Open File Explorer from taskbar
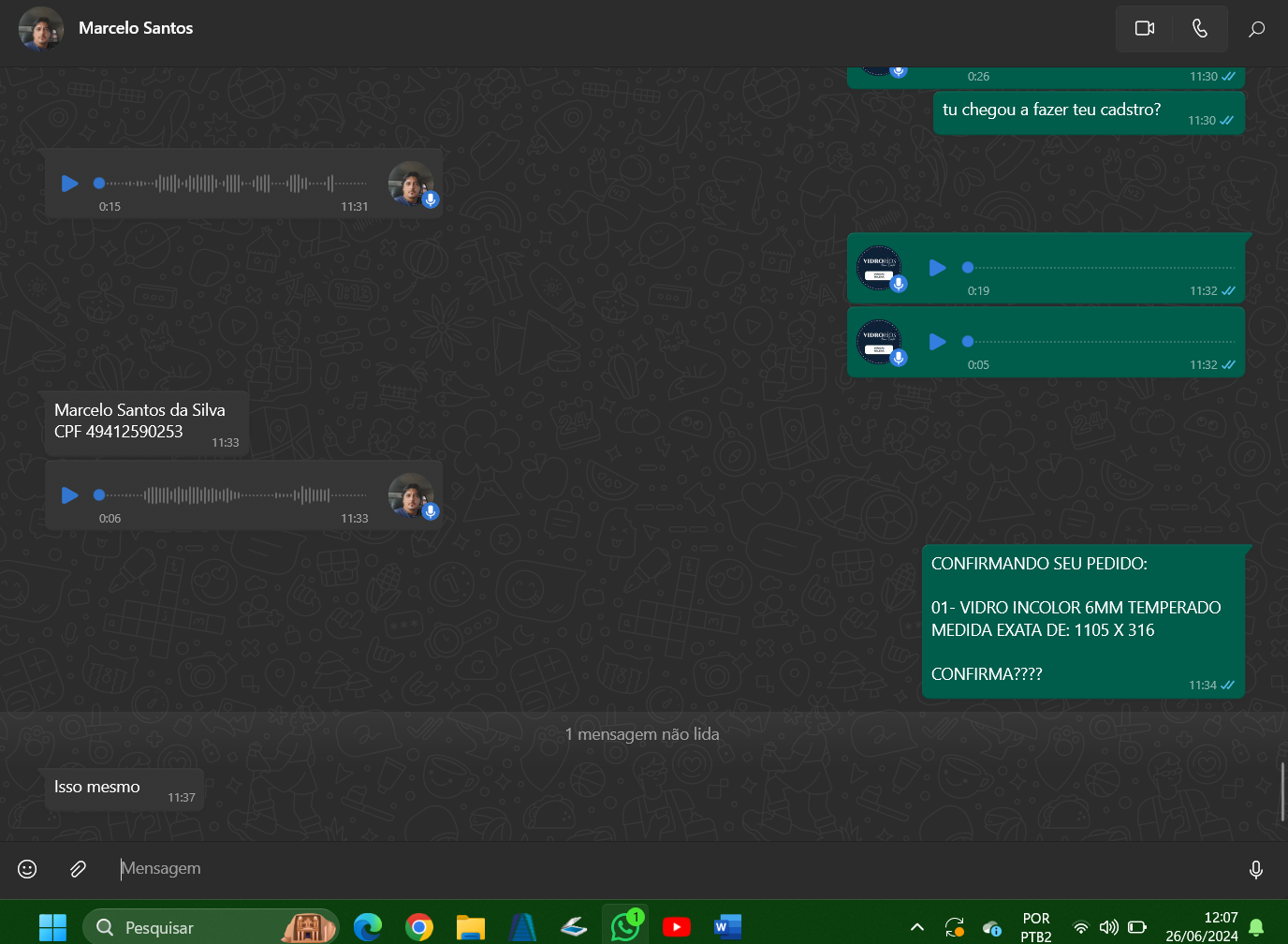The image size is (1288, 944). 471,927
